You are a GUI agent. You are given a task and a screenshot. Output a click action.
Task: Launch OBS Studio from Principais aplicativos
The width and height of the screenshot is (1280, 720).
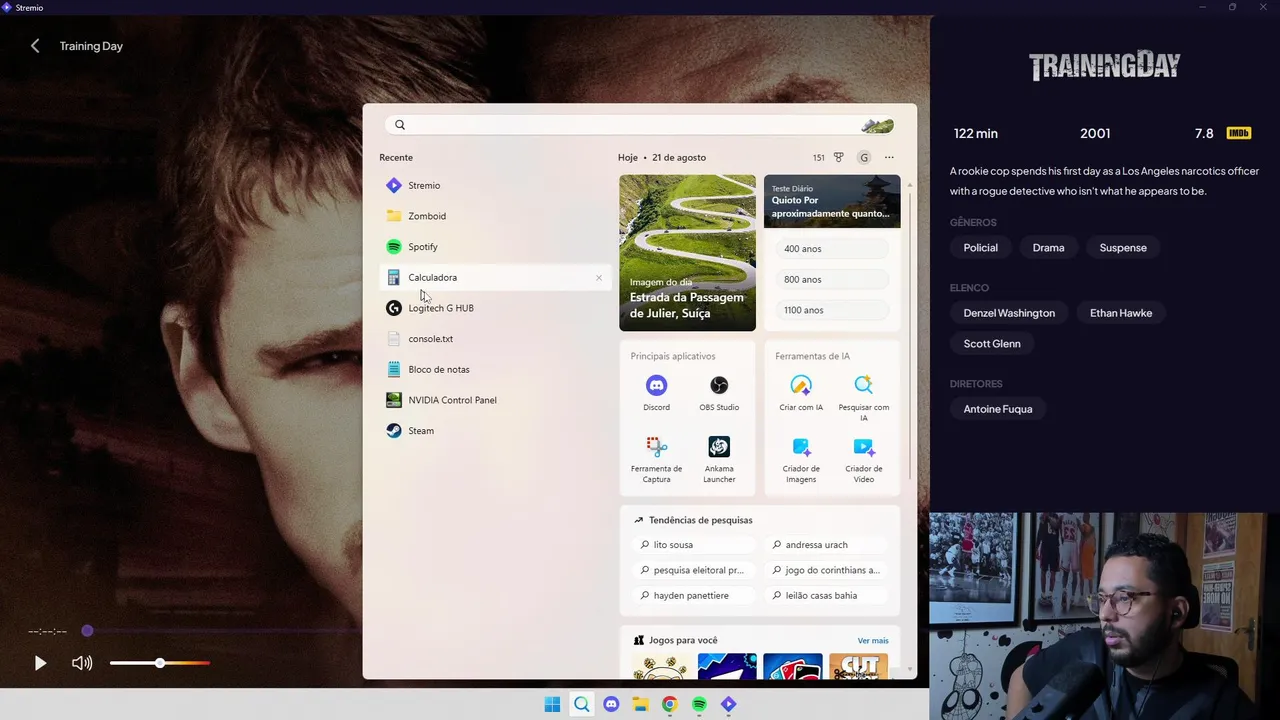[x=719, y=393]
